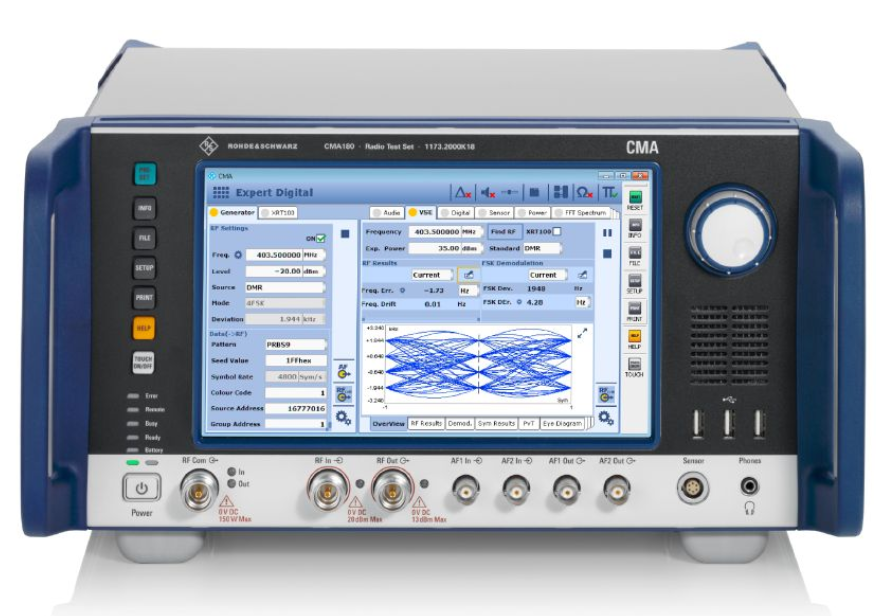Screen dimensions: 876x616
Task: Toggle the Power measurement indicator
Action: pyautogui.click(x=522, y=213)
